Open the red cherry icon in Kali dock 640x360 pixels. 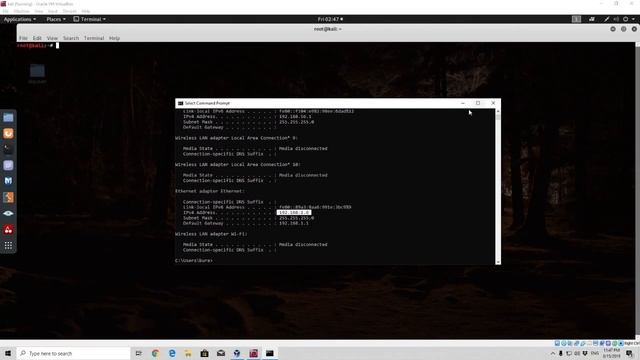[8, 229]
